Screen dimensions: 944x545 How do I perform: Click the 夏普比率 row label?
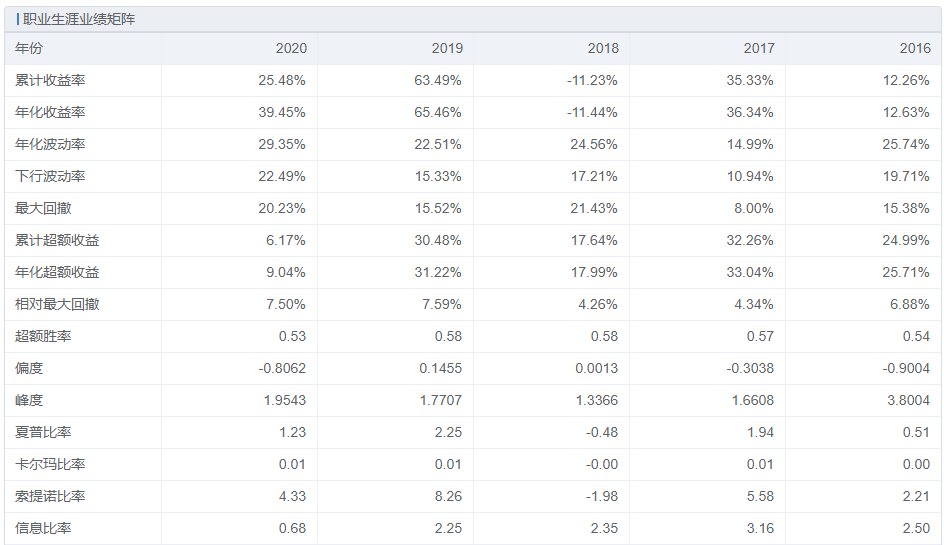click(43, 432)
